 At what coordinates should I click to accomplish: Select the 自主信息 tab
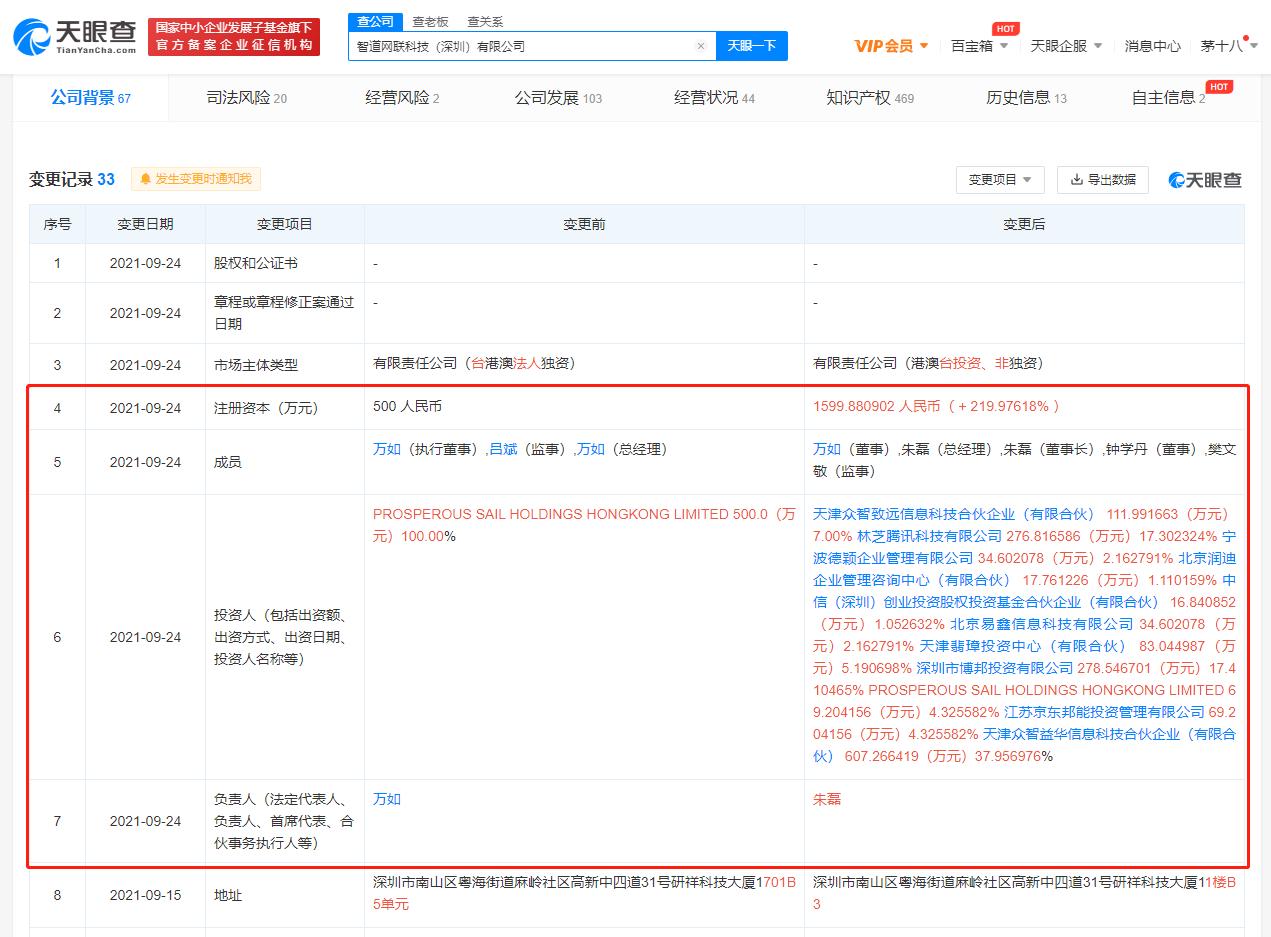(1168, 98)
